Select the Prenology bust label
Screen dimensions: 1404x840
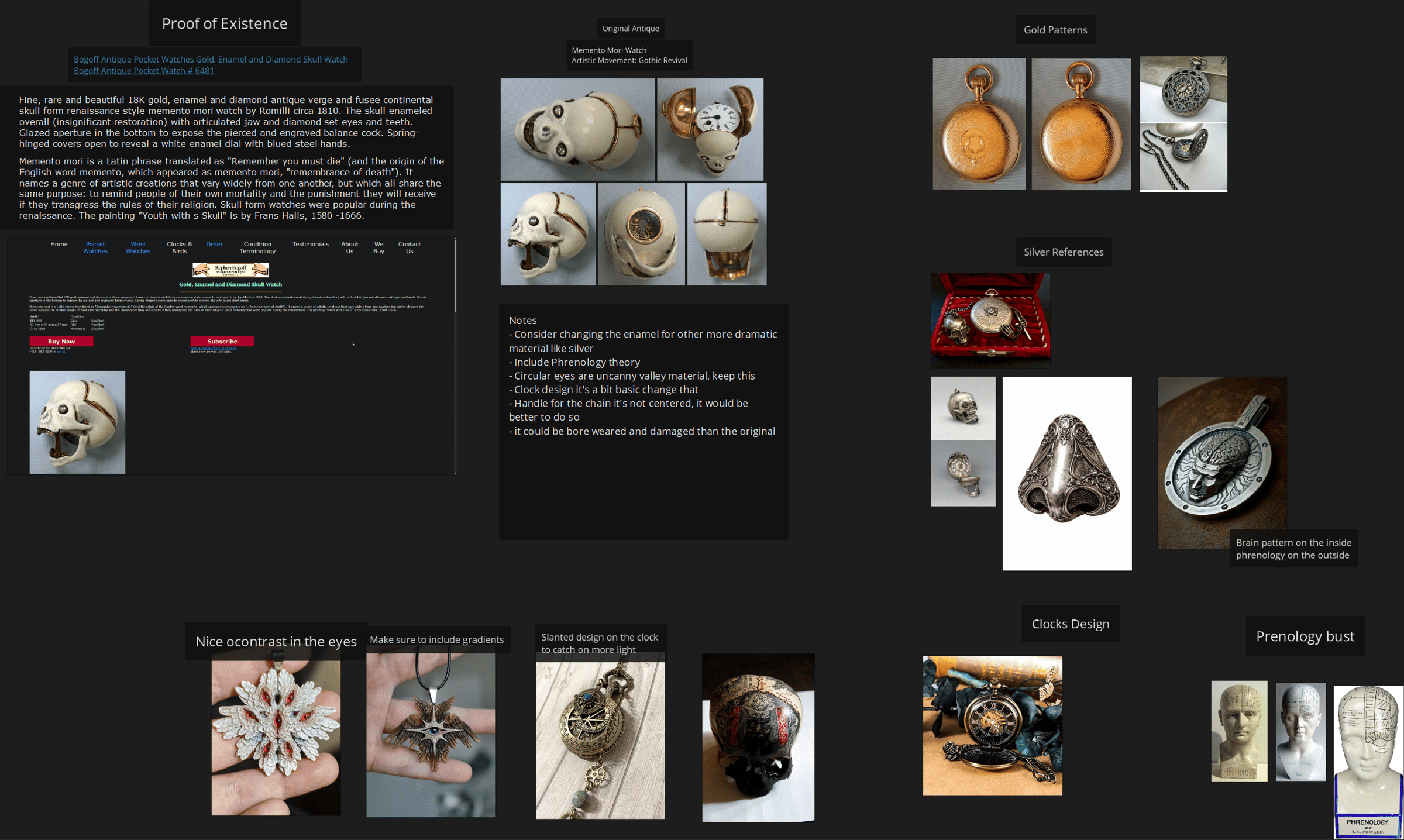point(1305,636)
